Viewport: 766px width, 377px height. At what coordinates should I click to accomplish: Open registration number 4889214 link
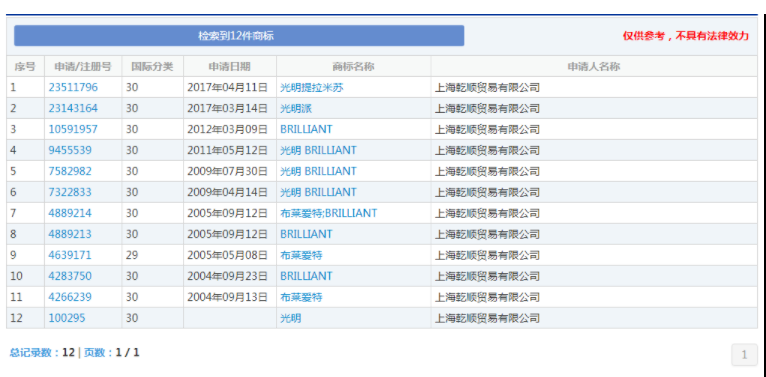click(x=70, y=213)
